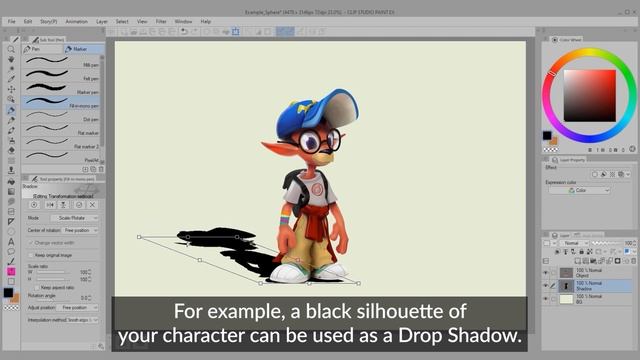The image size is (640, 360).
Task: Open the Animation menu
Action: 77,21
